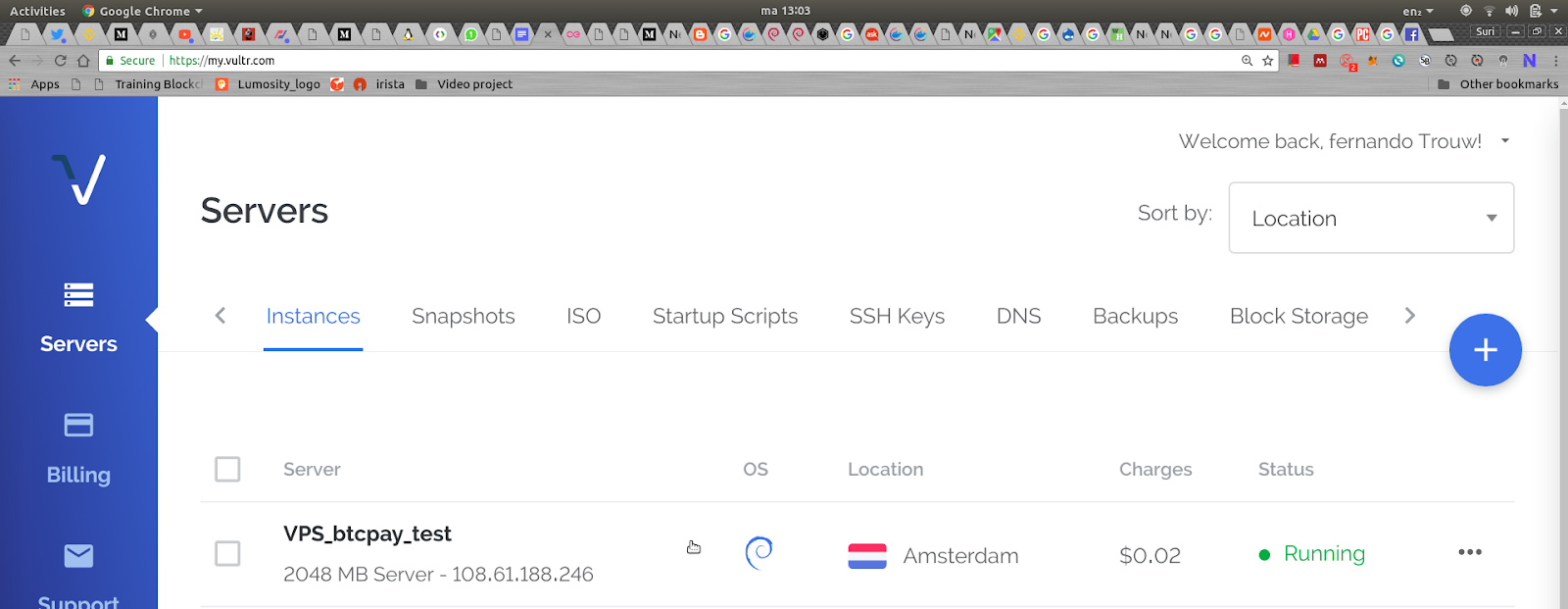The image size is (1568, 609).
Task: Open the three-dot menu for VPS_btcpay_test
Action: pyautogui.click(x=1470, y=552)
